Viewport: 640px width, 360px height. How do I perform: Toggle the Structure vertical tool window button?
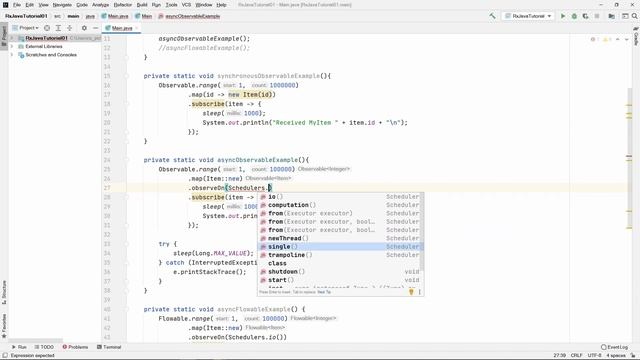(x=4, y=292)
